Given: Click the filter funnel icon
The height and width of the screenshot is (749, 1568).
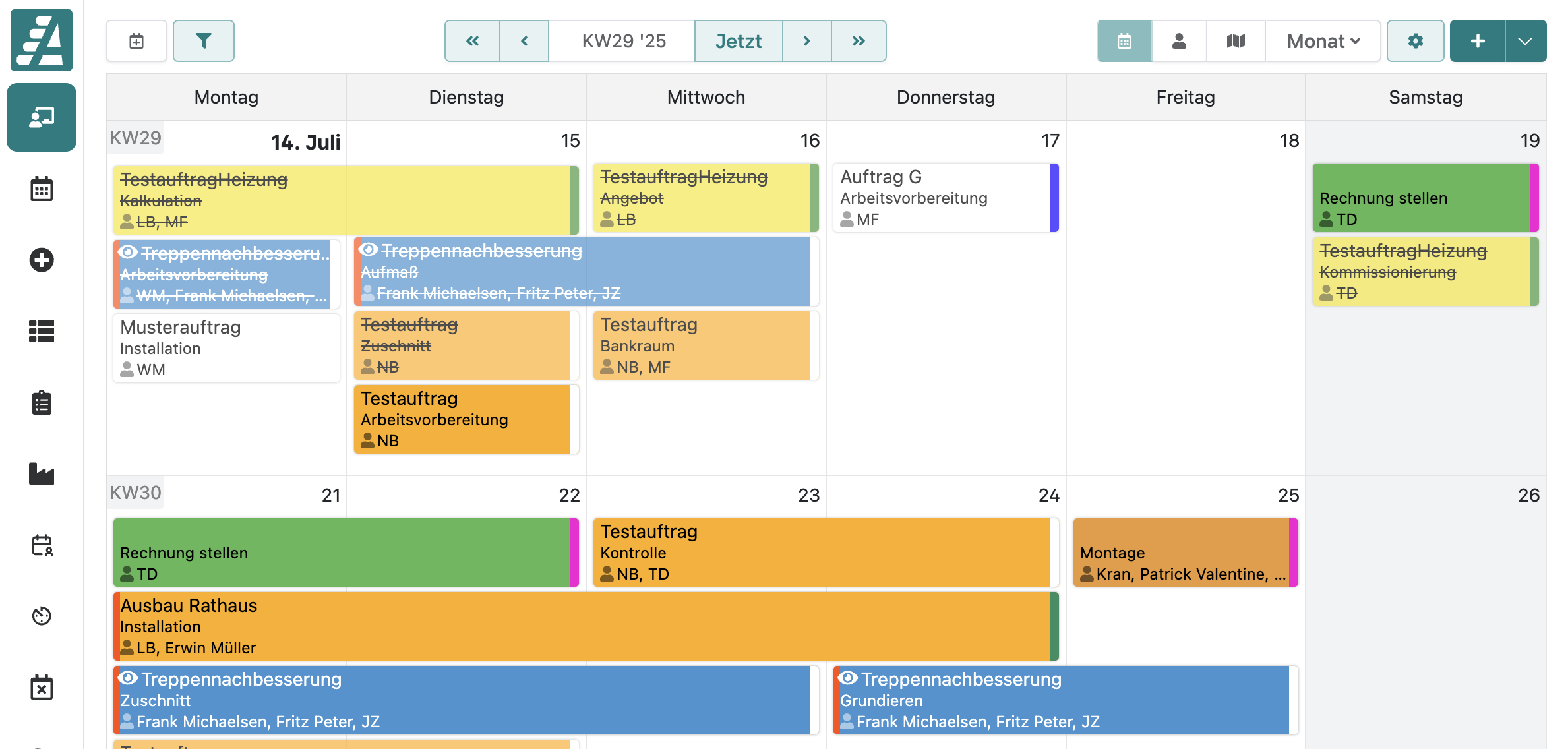Looking at the screenshot, I should tap(203, 41).
